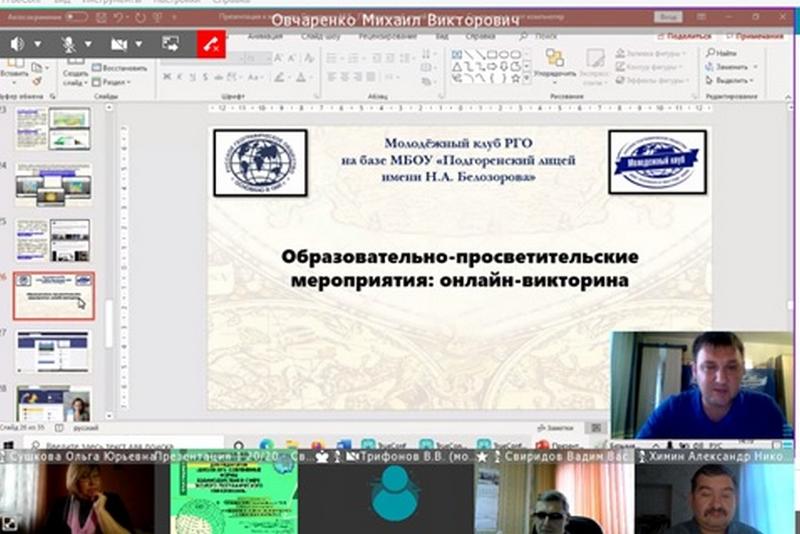The height and width of the screenshot is (534, 800).
Task: Click the red hang up call button
Action: pos(211,44)
